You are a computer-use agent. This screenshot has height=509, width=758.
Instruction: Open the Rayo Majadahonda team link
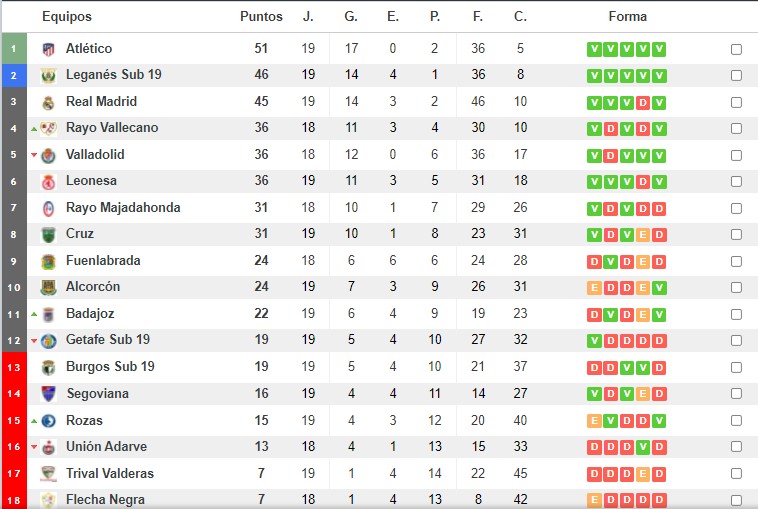pos(123,208)
